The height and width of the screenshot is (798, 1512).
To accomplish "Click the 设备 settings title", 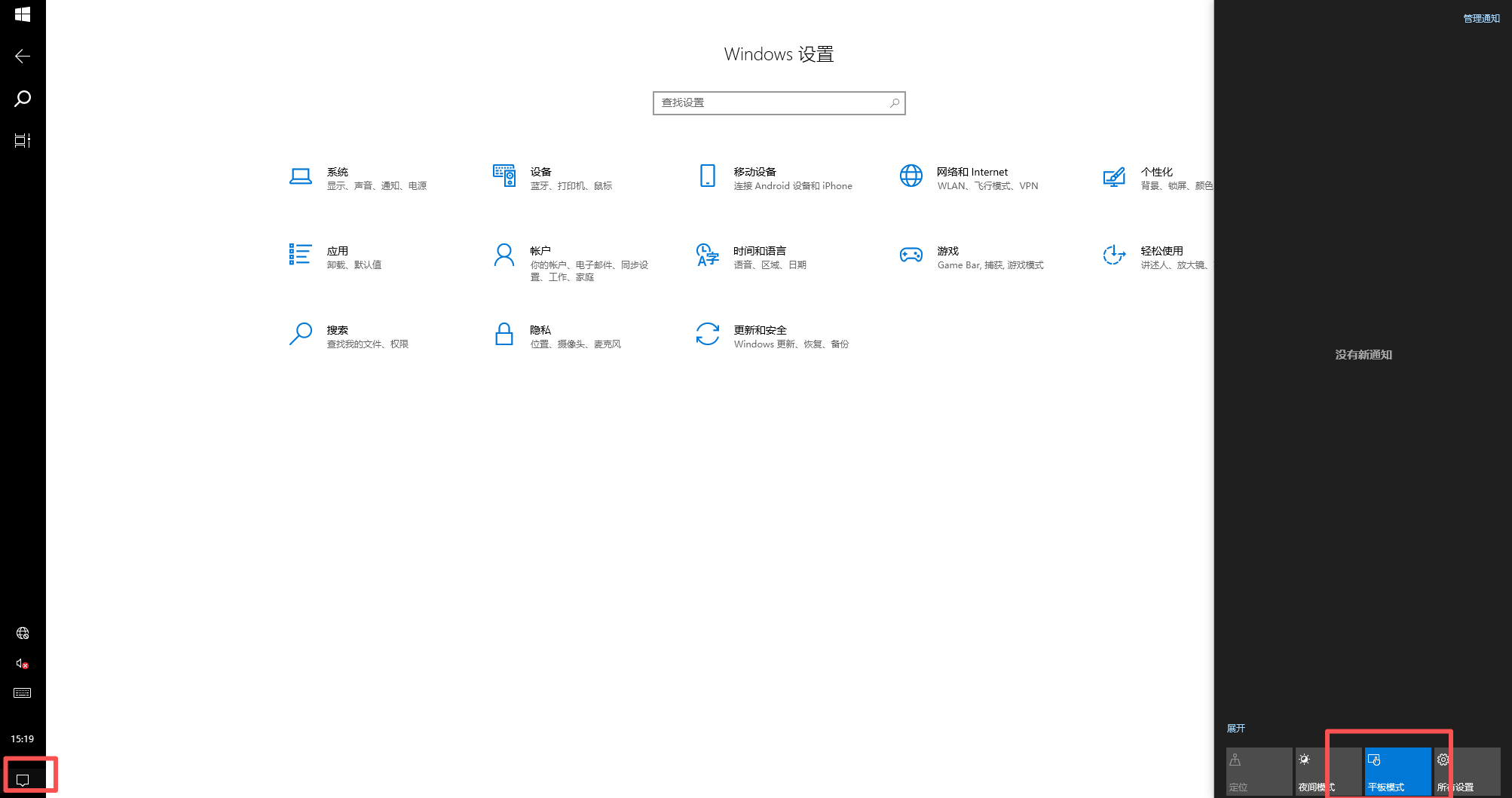I will tap(541, 173).
